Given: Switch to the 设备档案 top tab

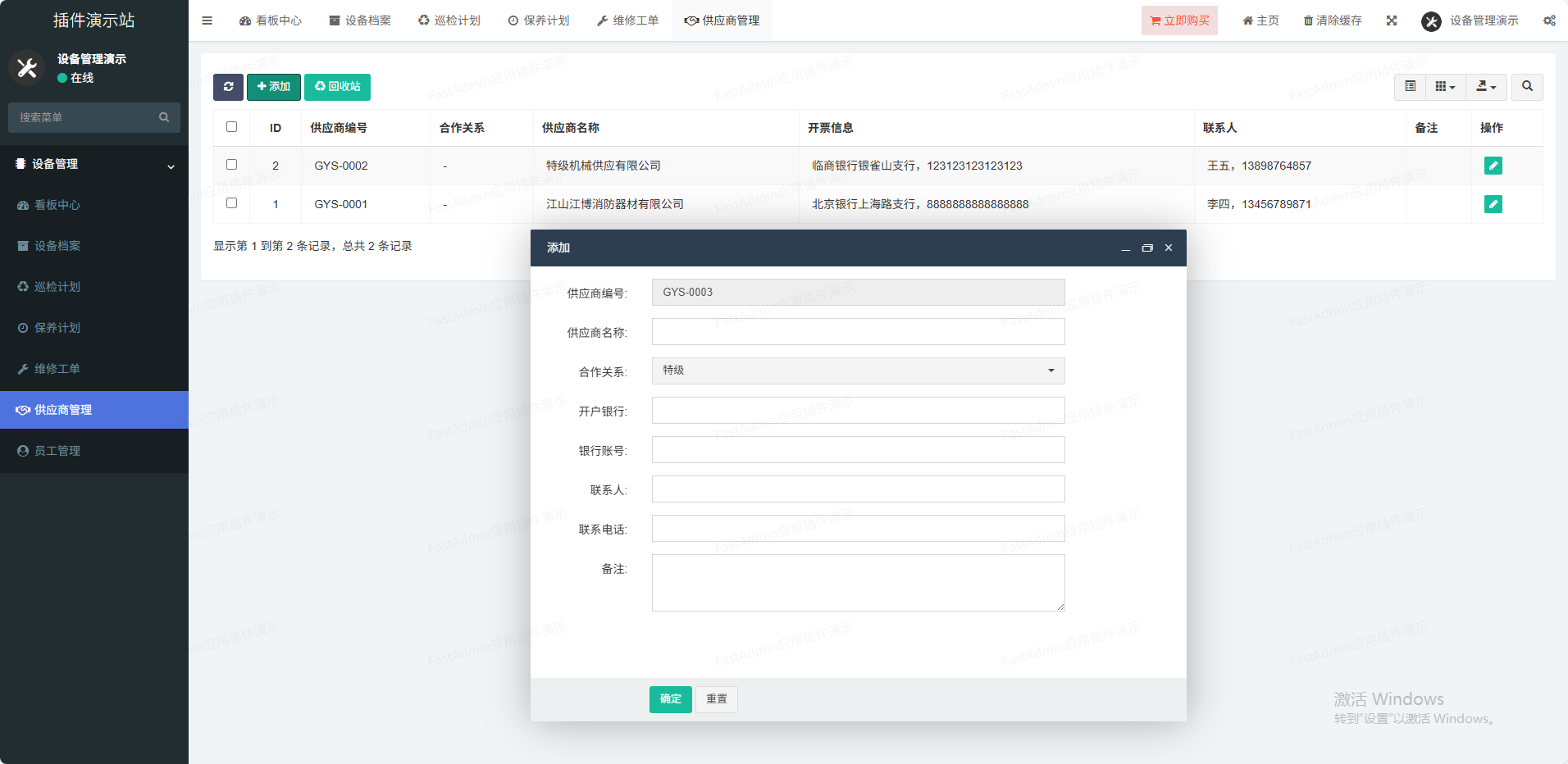Looking at the screenshot, I should [360, 20].
